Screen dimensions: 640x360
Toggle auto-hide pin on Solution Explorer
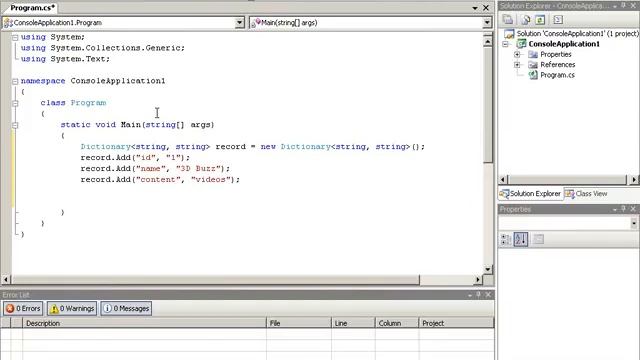coord(623,5)
